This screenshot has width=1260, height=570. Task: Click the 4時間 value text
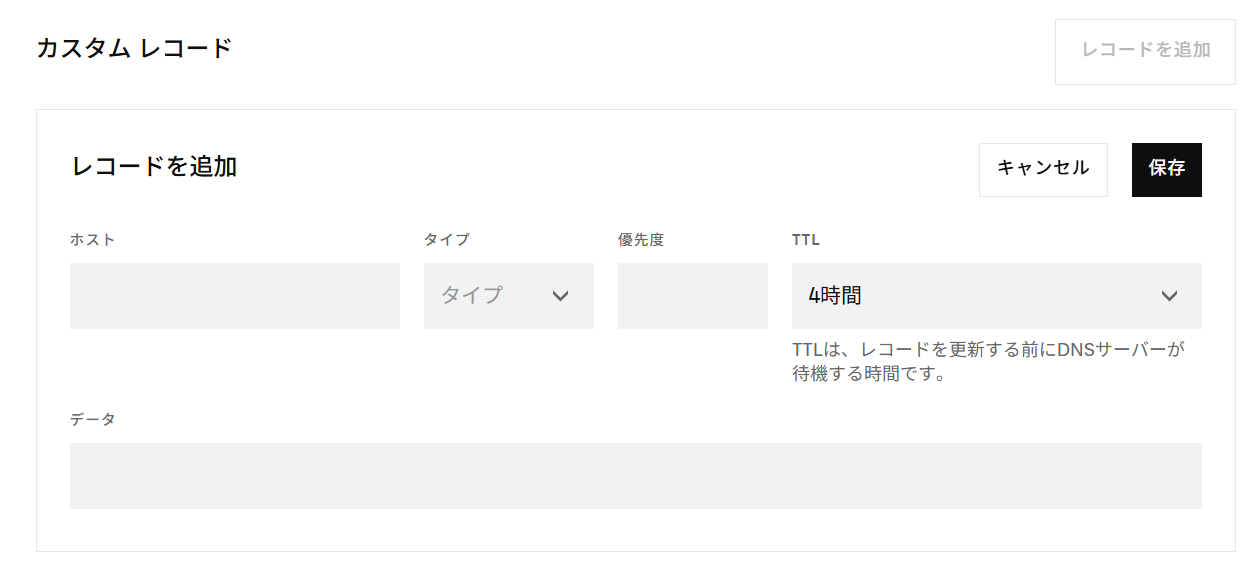(x=835, y=296)
